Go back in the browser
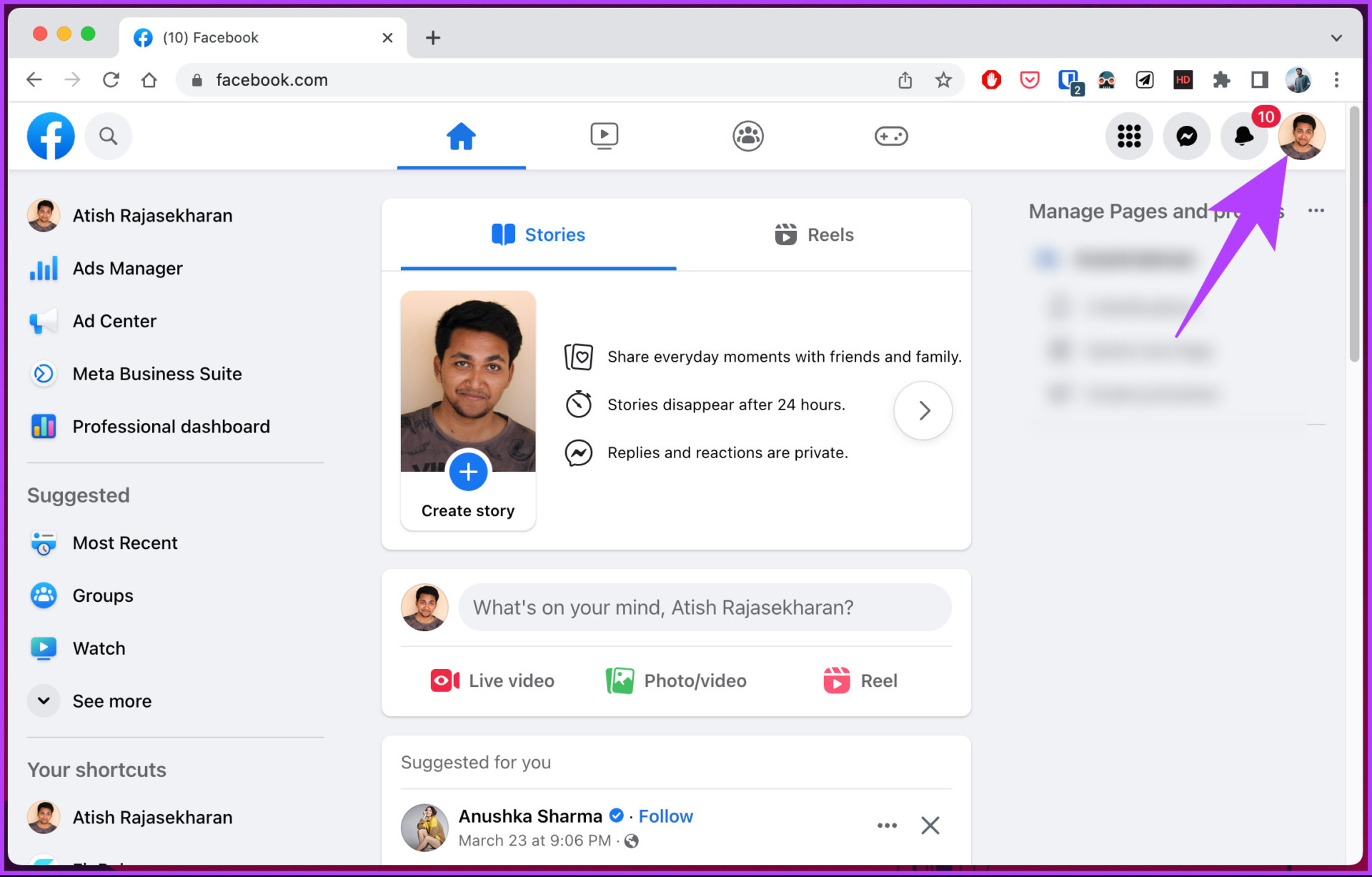The image size is (1372, 877). point(34,79)
